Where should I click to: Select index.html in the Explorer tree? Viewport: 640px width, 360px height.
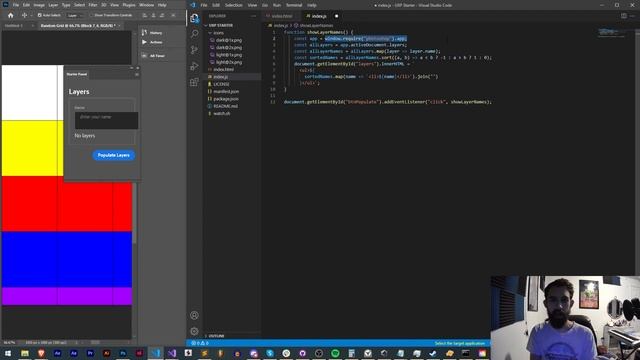tap(223, 69)
